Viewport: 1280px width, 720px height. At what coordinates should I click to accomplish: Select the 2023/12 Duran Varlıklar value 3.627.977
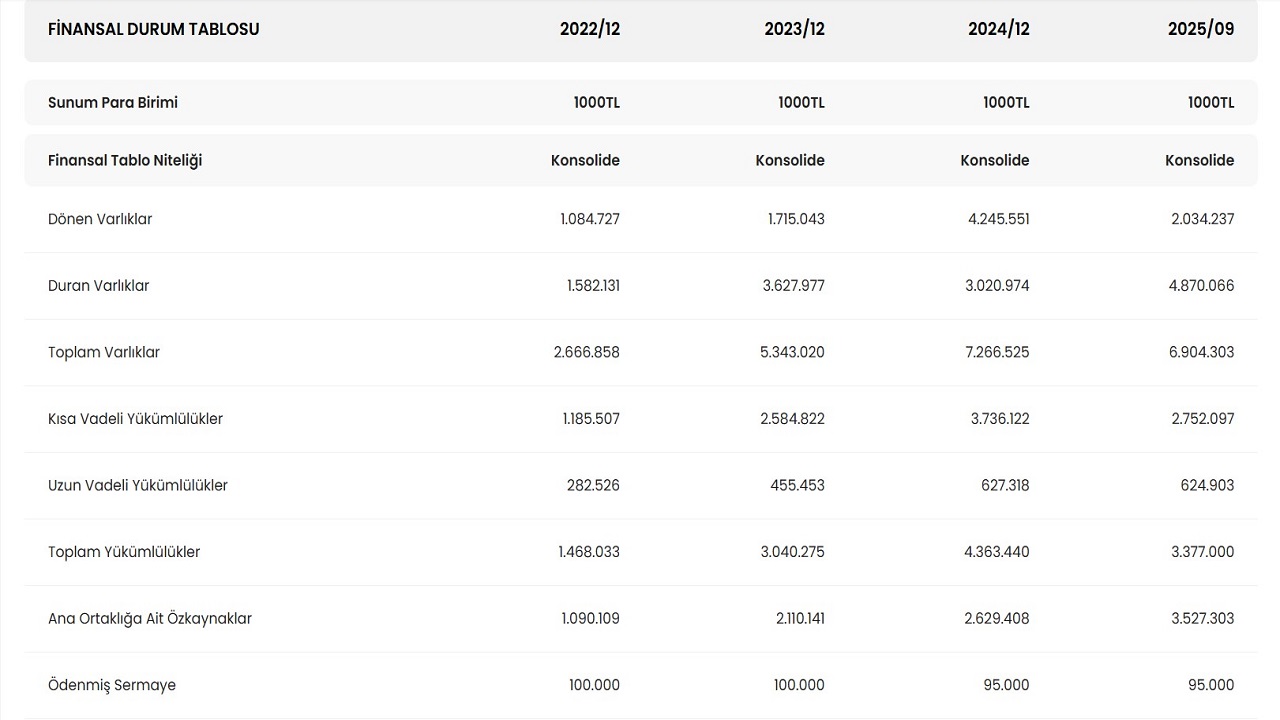click(x=794, y=286)
